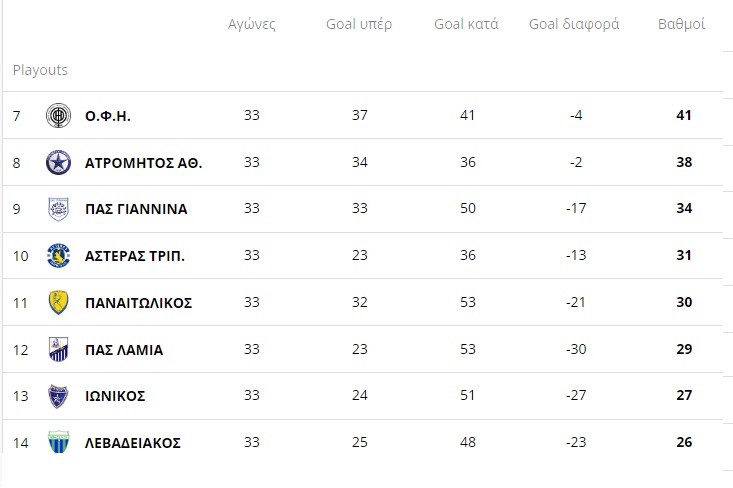Click the Goal κατά column header
This screenshot has height=488, width=733.
coord(466,24)
